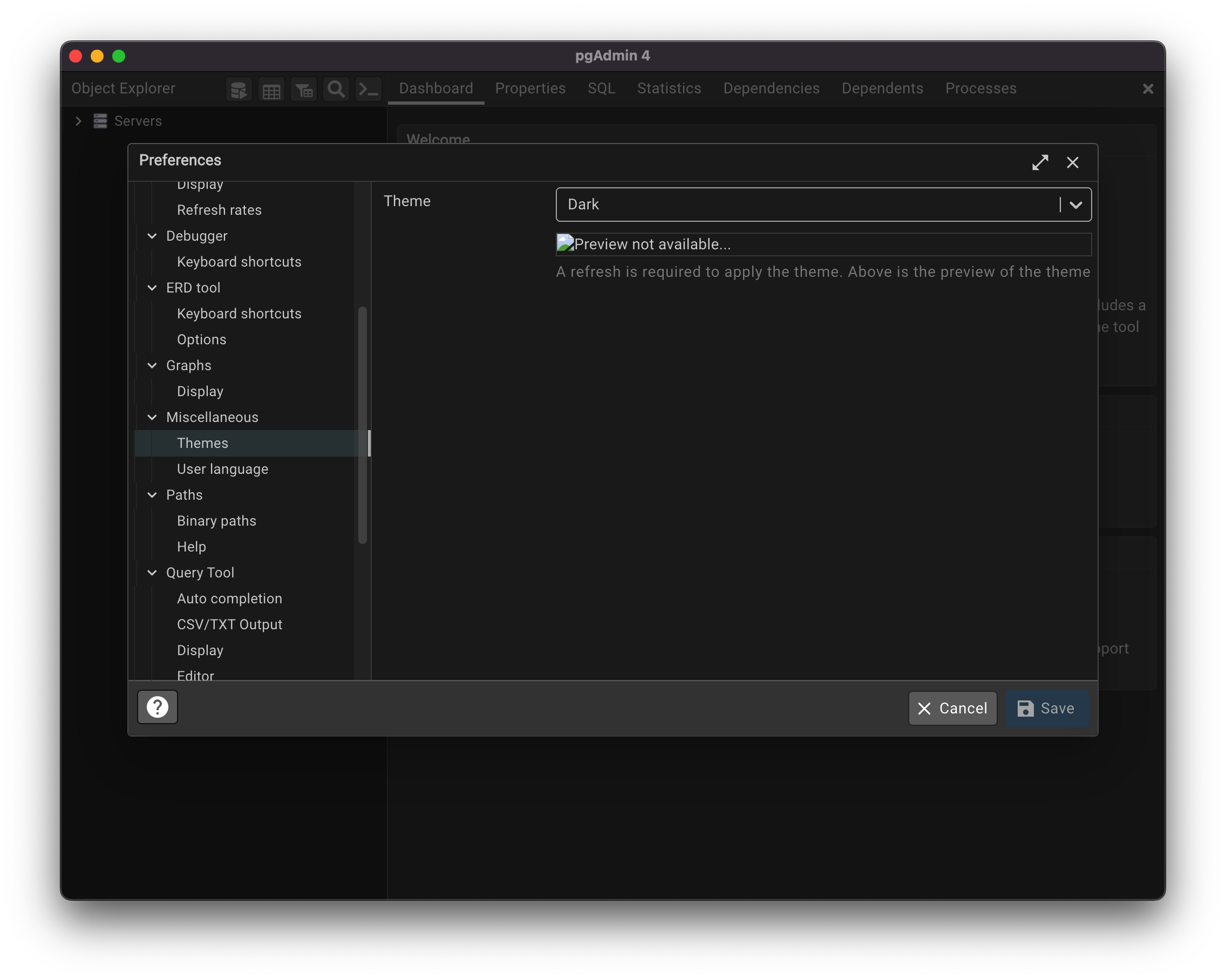Select Binary paths in the tree
Viewport: 1226px width, 980px height.
point(216,520)
